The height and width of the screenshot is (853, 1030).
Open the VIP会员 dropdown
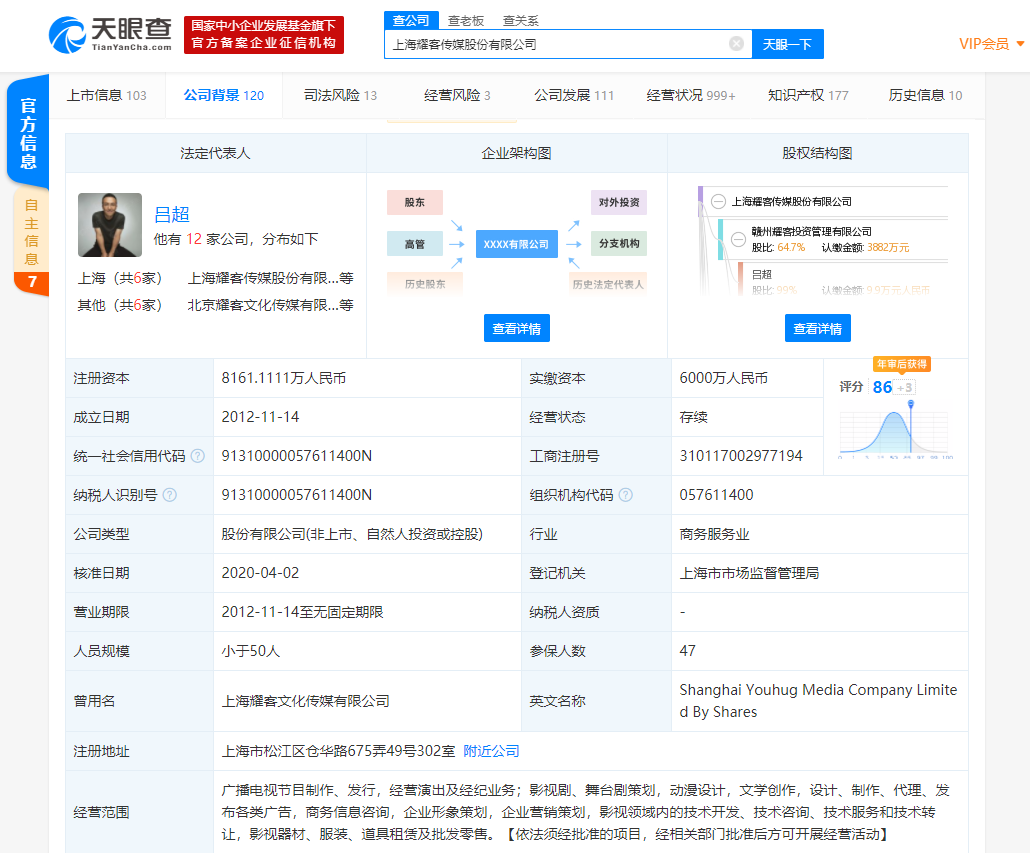[991, 44]
